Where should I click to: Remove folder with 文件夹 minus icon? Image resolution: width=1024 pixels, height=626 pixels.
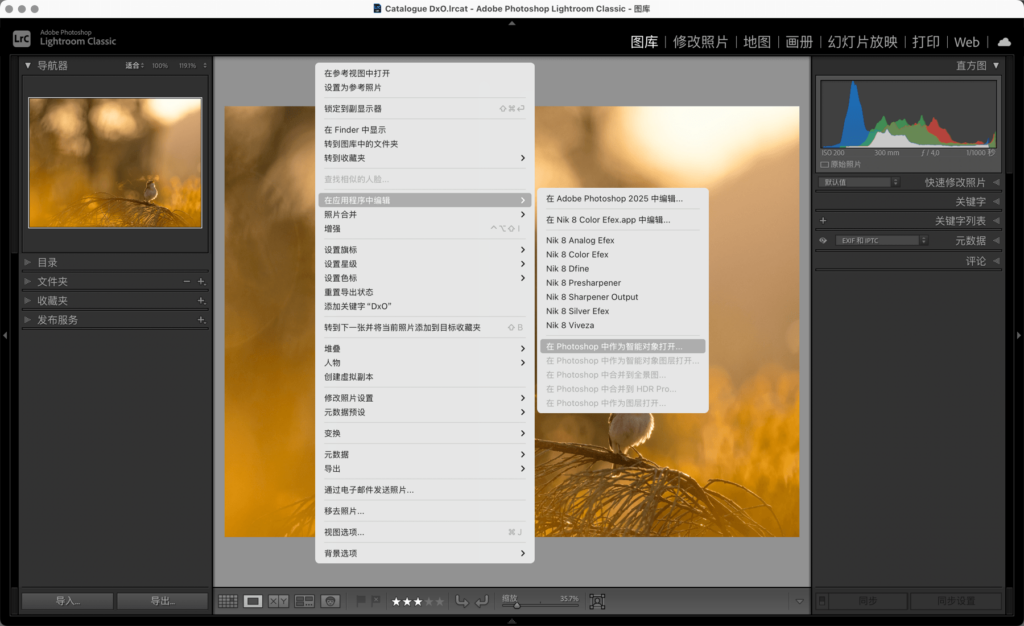[187, 281]
